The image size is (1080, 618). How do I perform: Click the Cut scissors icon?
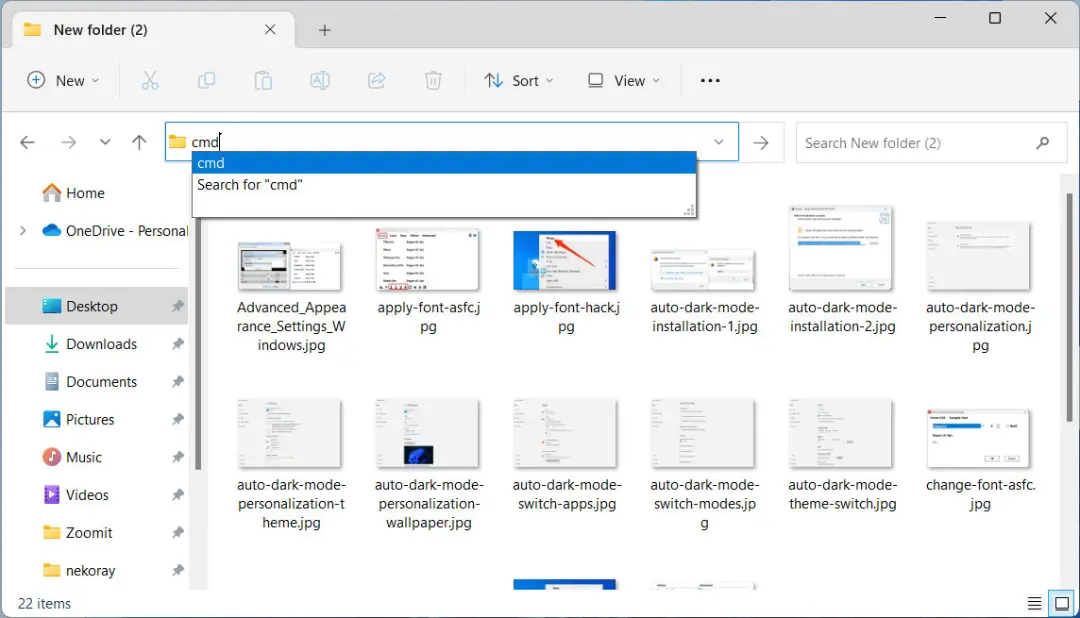[x=149, y=81]
